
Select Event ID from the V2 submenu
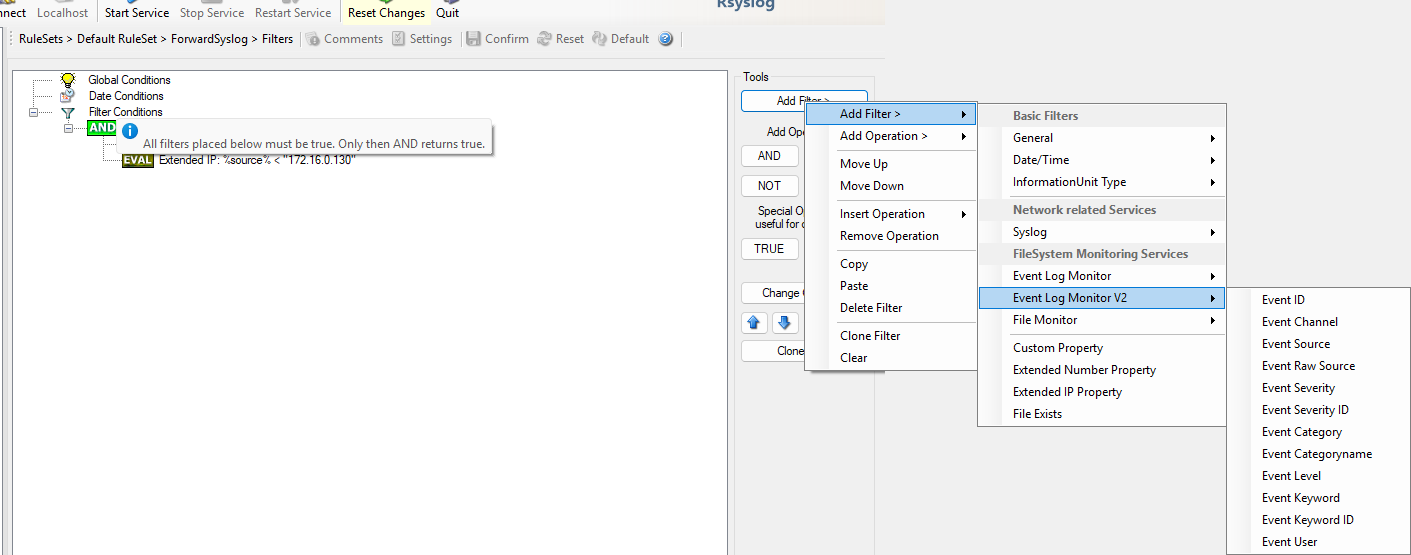(1318, 300)
